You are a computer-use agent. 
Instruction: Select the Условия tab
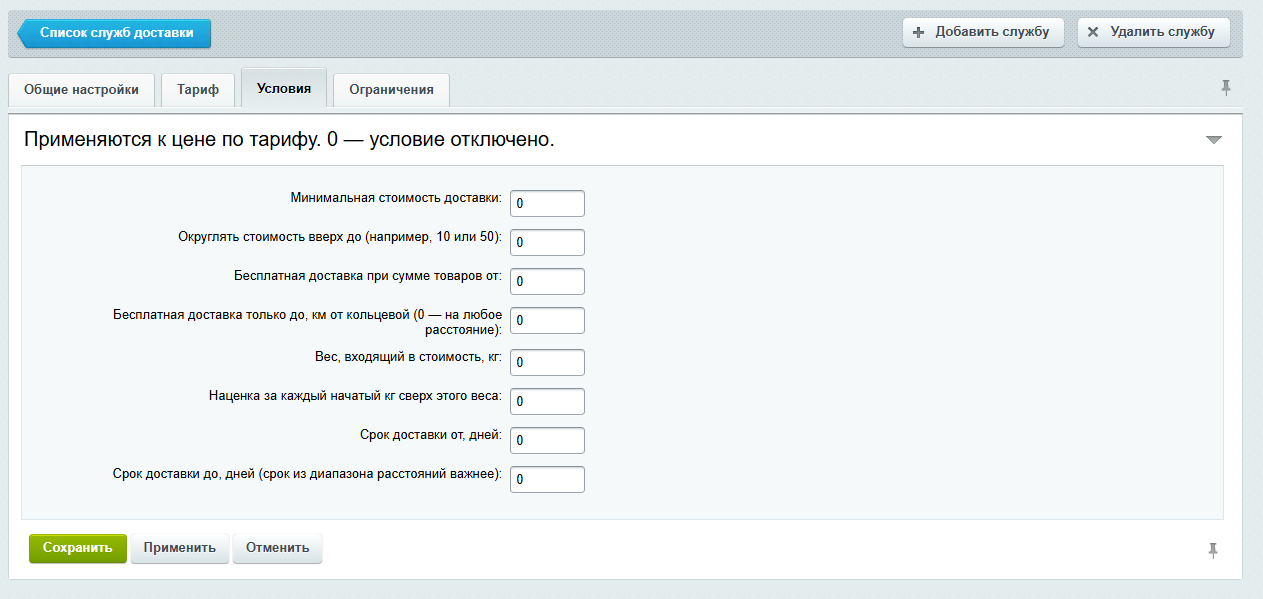[284, 88]
